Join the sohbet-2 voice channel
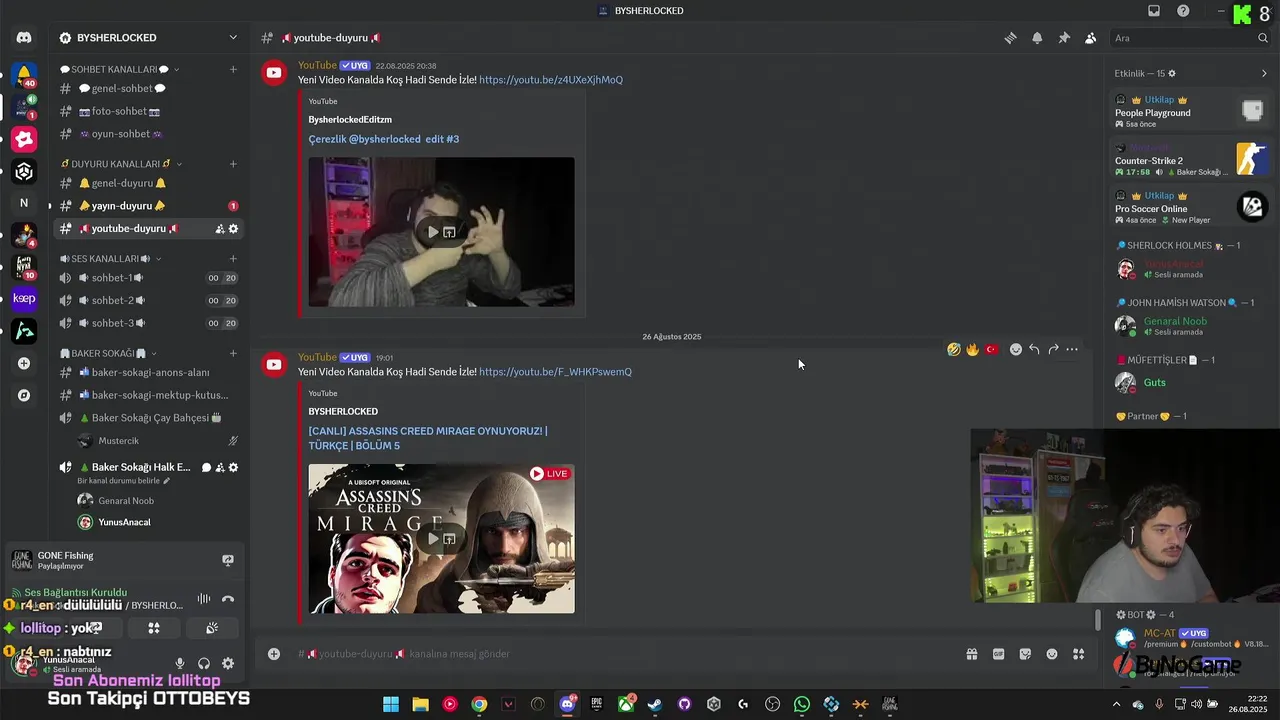1280x720 pixels. click(148, 300)
